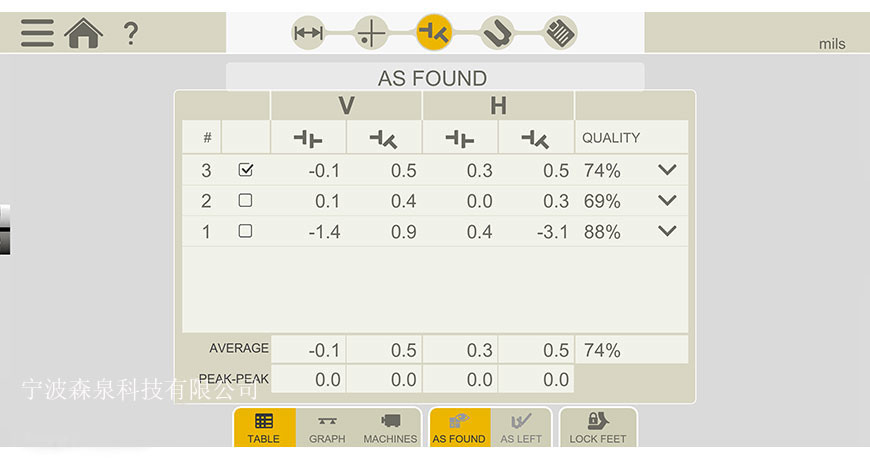Image resolution: width=870 pixels, height=460 pixels.
Task: Check the measurement 2 checkbox
Action: coord(245,201)
